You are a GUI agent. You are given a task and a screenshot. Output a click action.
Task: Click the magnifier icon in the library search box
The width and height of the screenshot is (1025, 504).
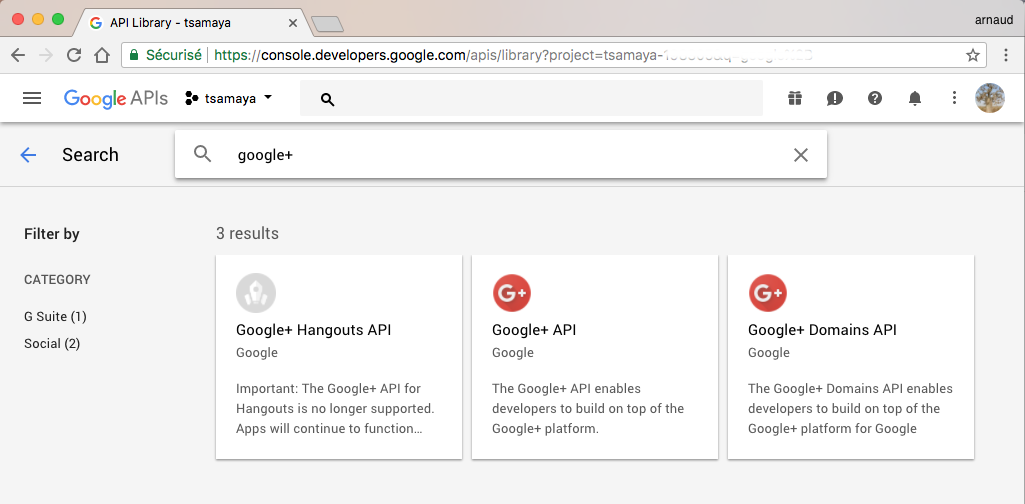203,154
